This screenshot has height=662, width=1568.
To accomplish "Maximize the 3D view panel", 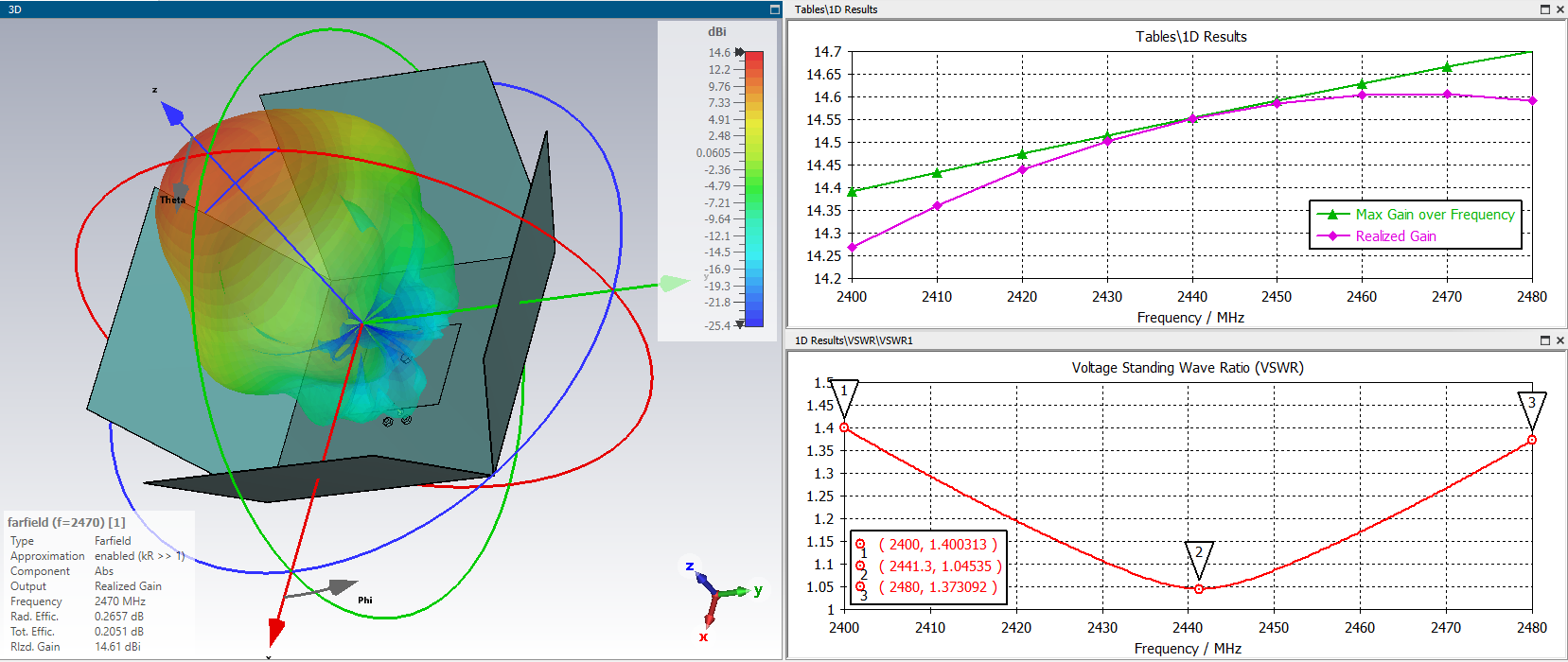I will click(x=774, y=9).
